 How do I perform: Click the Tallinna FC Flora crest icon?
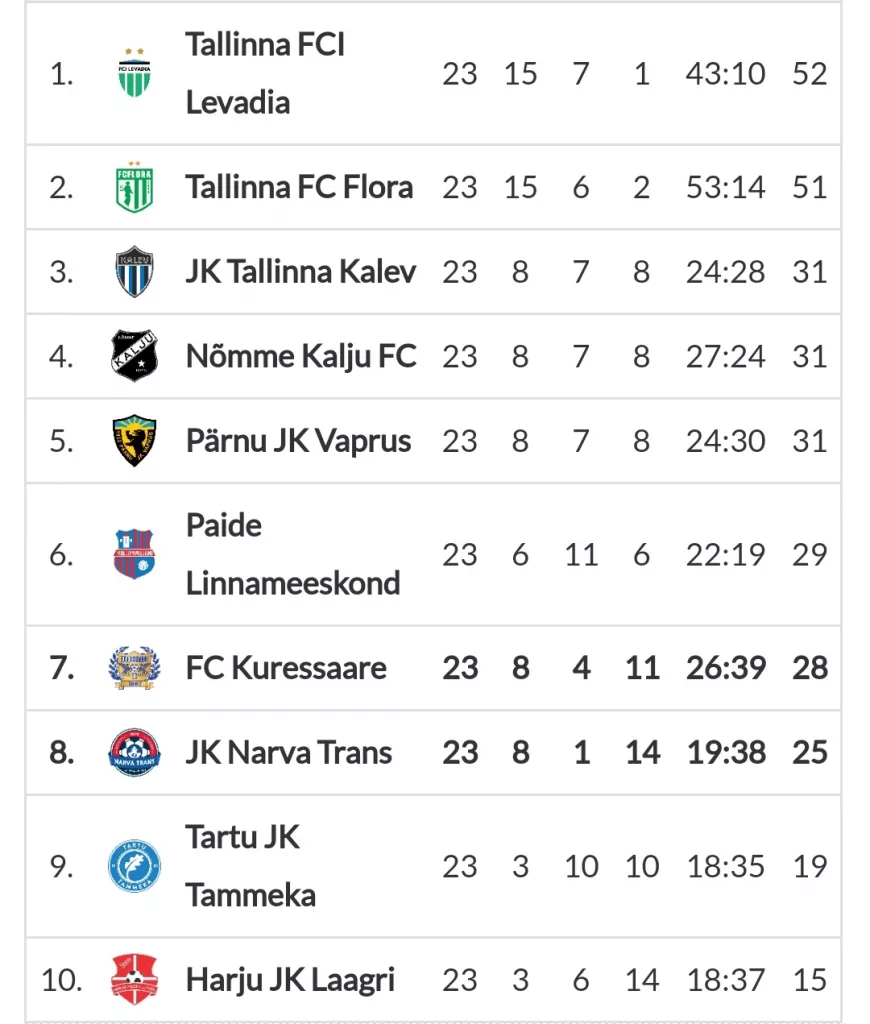point(135,187)
